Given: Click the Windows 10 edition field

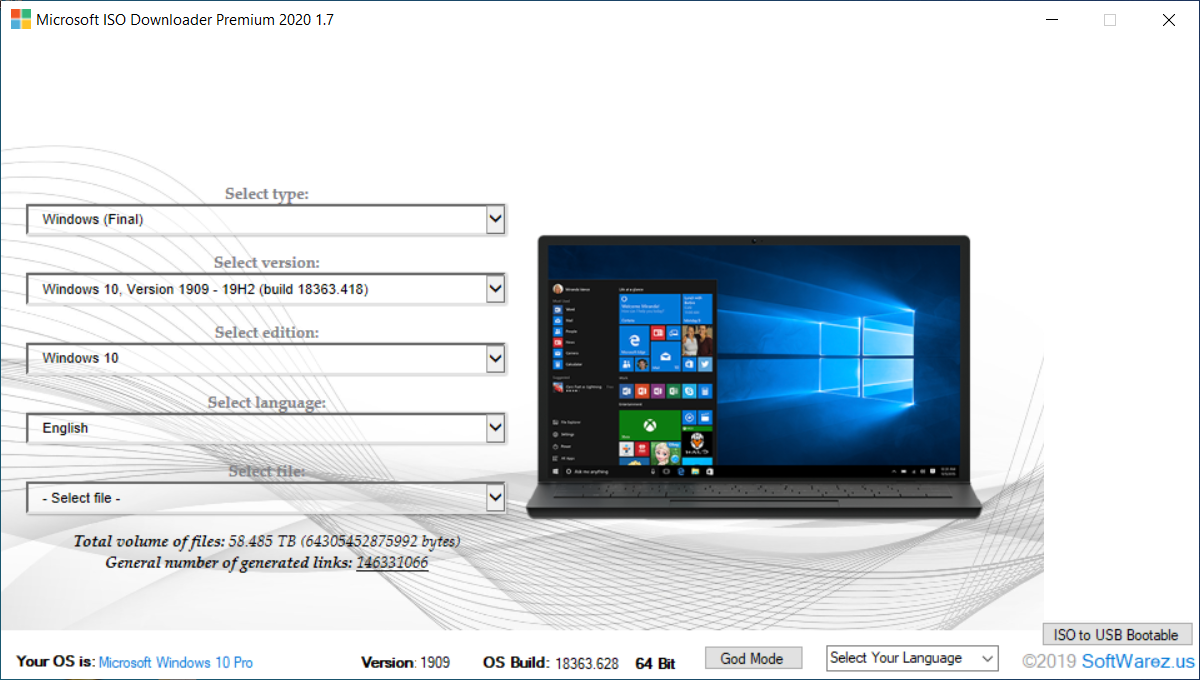Looking at the screenshot, I should 266,358.
